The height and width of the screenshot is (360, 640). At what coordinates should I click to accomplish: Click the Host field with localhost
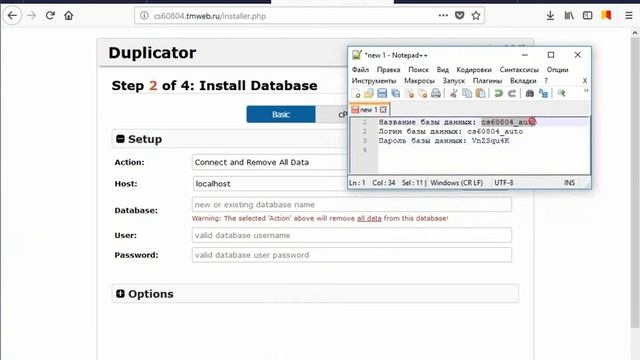269,184
